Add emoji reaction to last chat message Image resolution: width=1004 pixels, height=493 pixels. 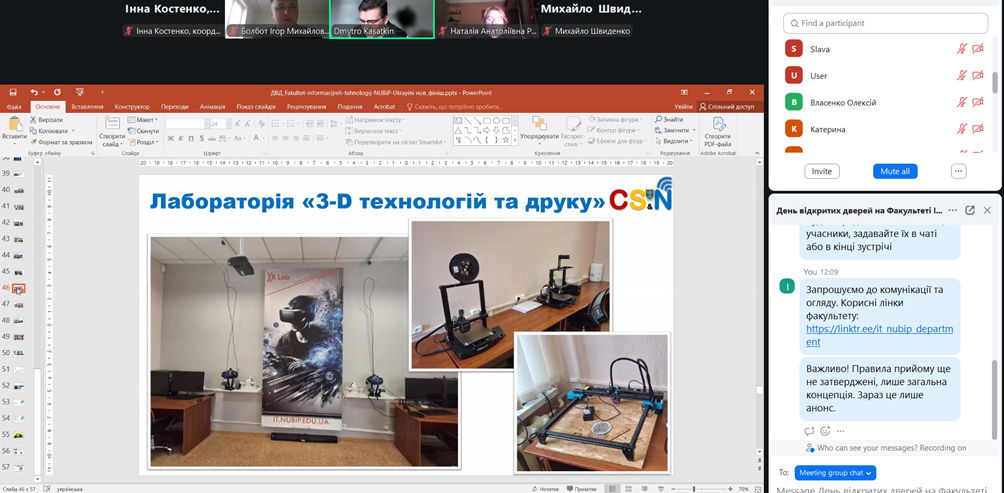coord(825,431)
